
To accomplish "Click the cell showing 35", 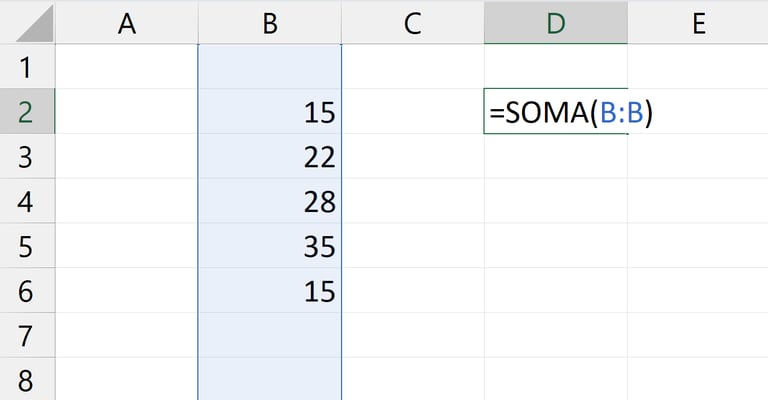I will (x=269, y=246).
